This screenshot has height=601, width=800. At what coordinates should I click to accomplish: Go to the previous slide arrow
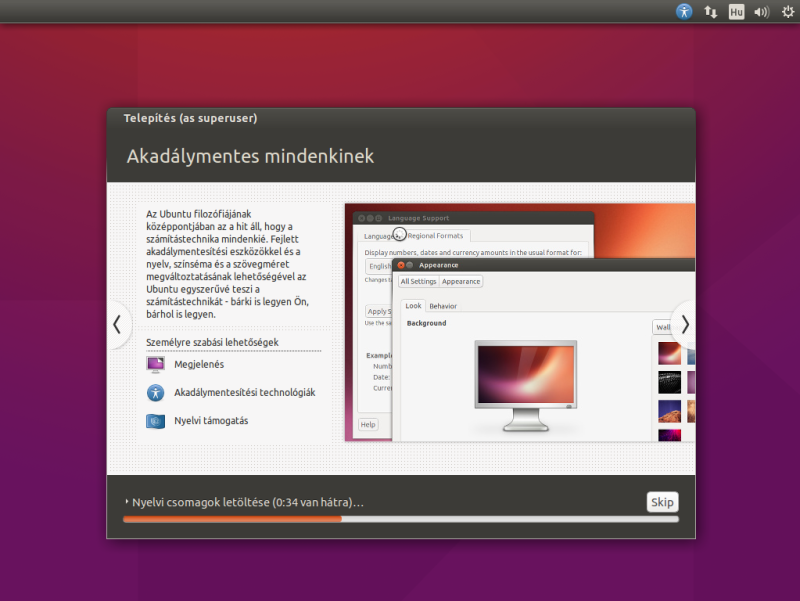point(117,324)
